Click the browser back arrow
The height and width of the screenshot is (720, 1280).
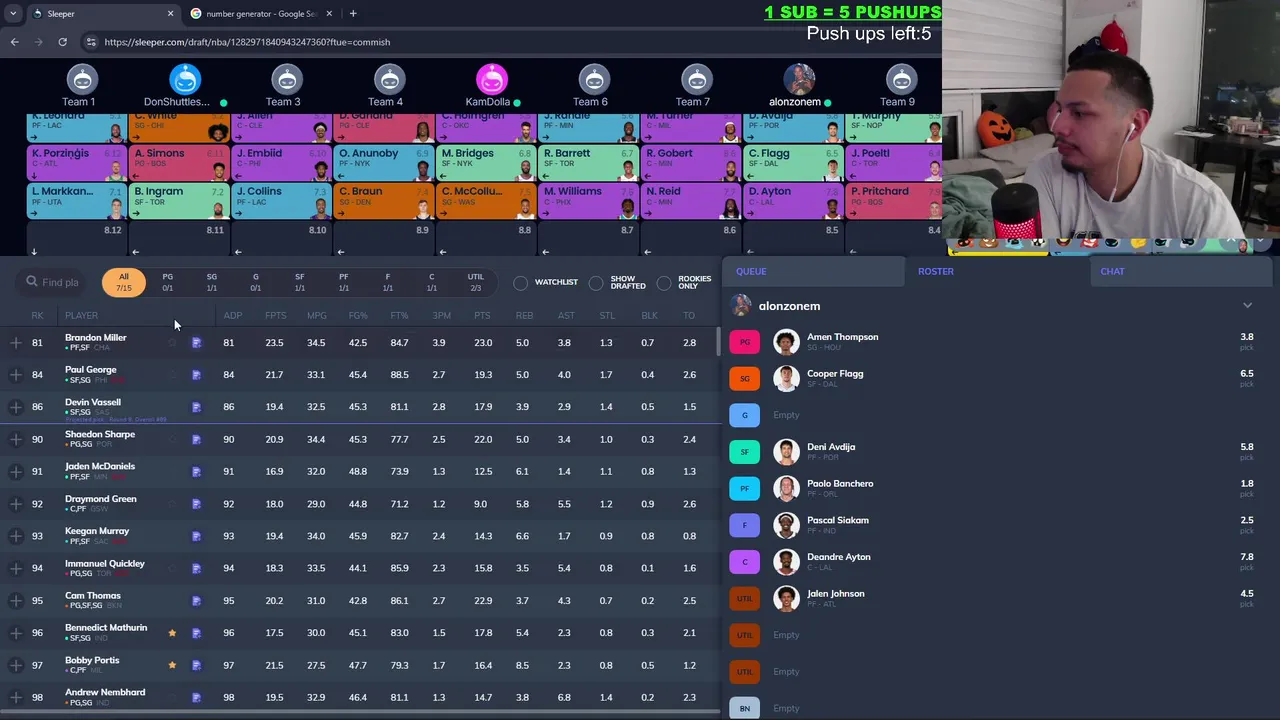(14, 42)
